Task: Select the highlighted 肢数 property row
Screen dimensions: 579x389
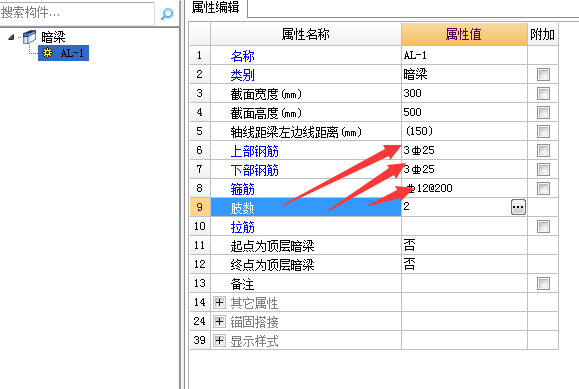Action: 306,207
